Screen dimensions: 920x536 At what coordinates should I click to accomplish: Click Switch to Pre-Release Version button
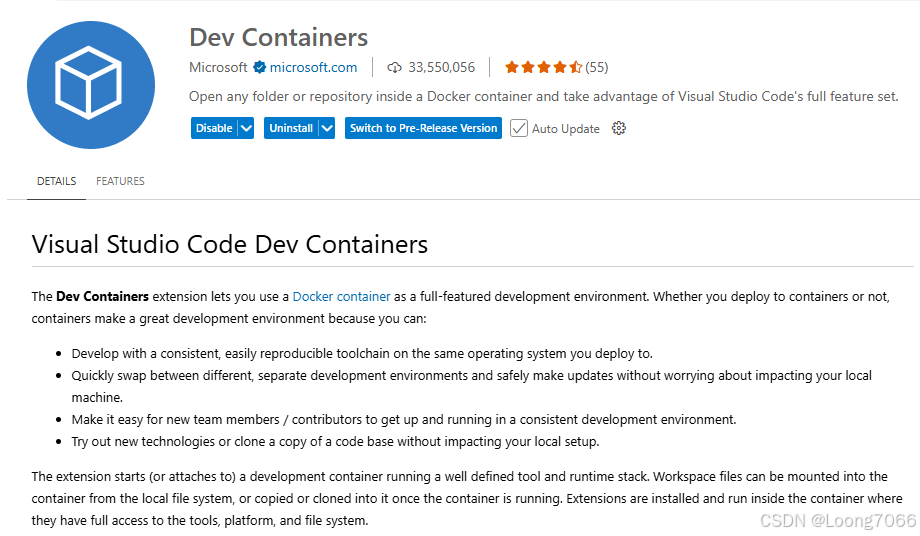423,128
